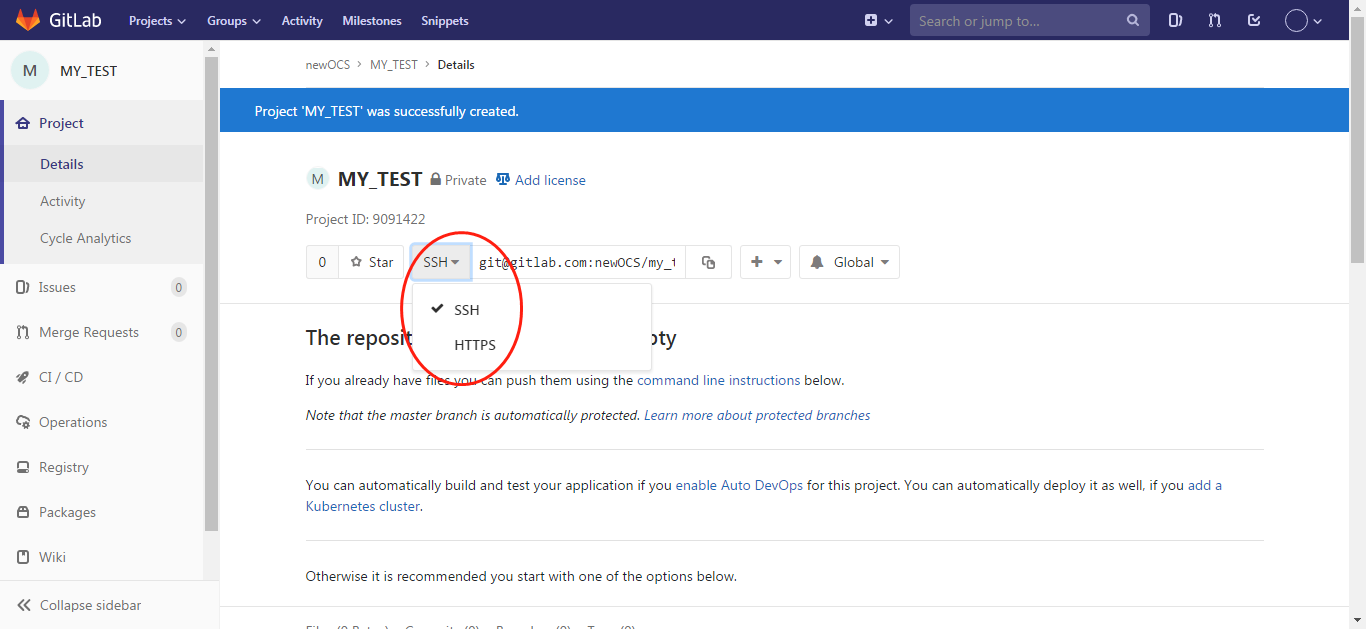Star the MY_TEST project
This screenshot has width=1366, height=629.
[371, 261]
